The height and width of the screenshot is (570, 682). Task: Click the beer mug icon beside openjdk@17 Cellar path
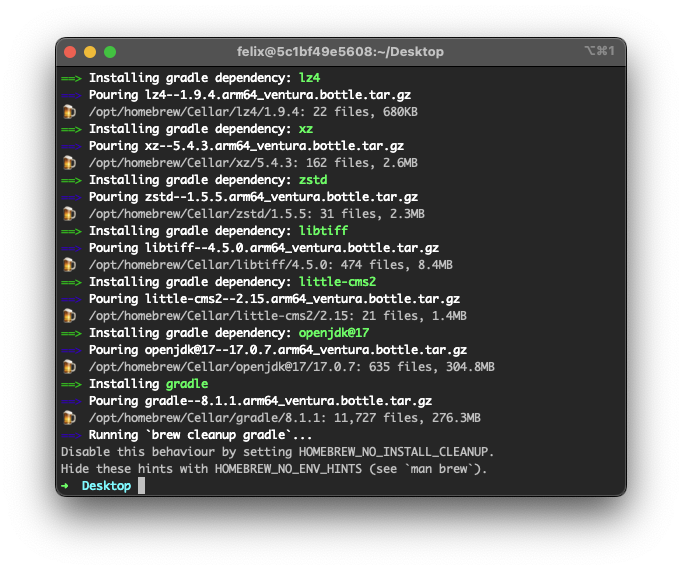[x=69, y=367]
